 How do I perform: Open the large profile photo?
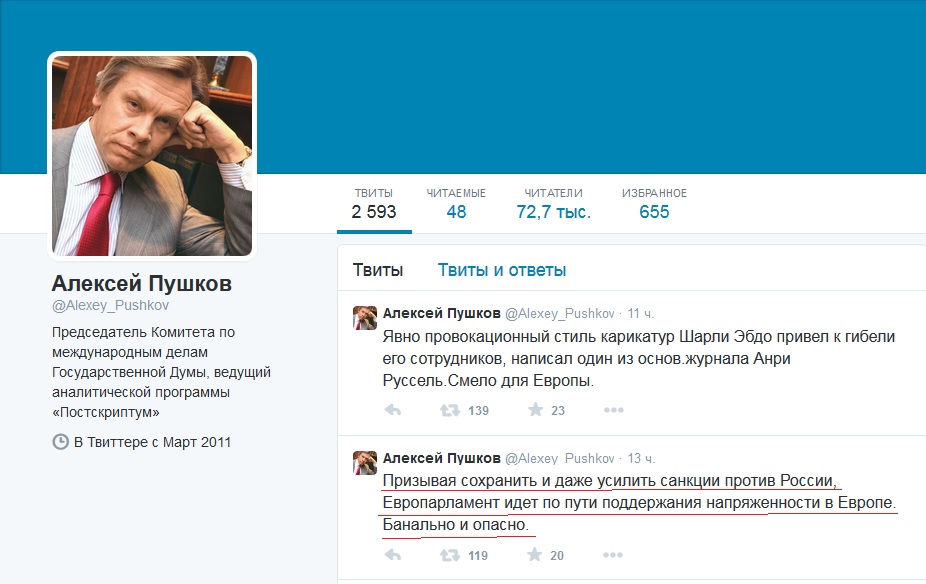(x=152, y=156)
